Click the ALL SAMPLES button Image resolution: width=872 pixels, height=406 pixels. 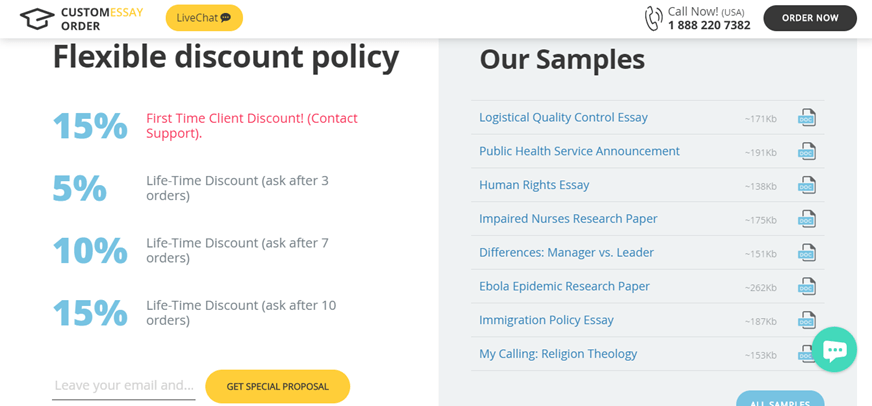pyautogui.click(x=780, y=398)
